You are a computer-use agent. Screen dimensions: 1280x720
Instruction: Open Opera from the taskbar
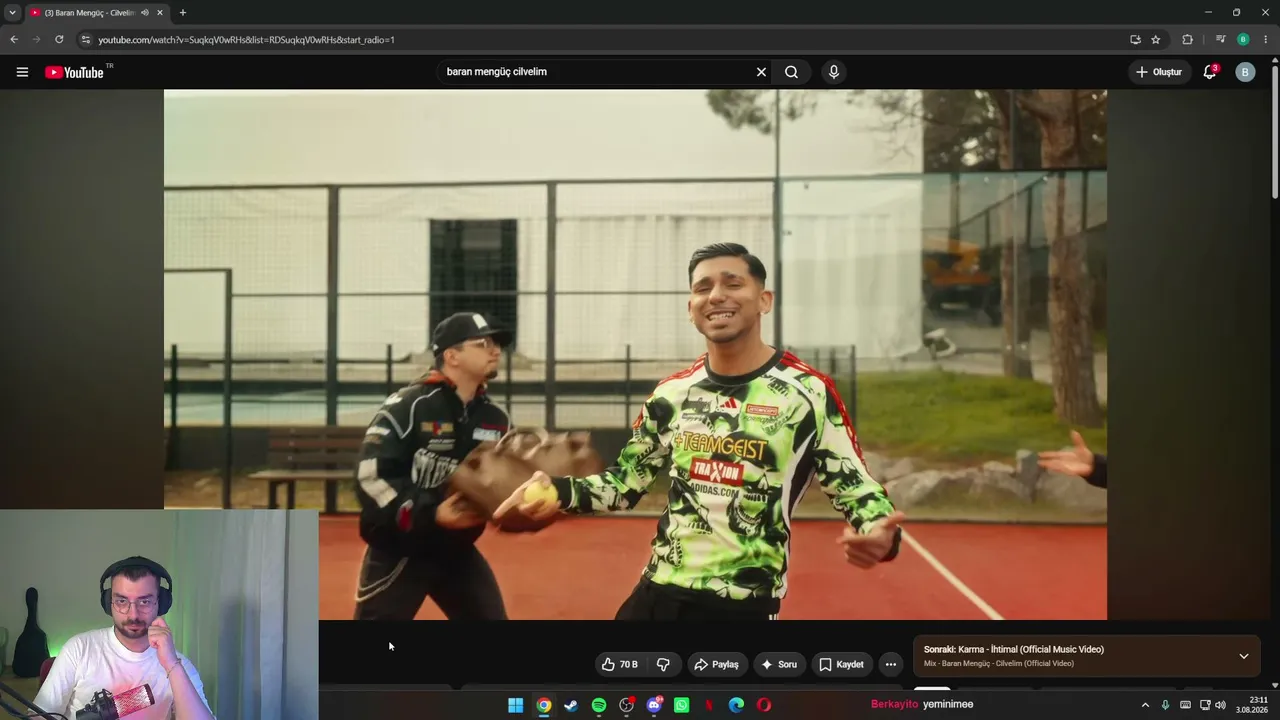(764, 705)
